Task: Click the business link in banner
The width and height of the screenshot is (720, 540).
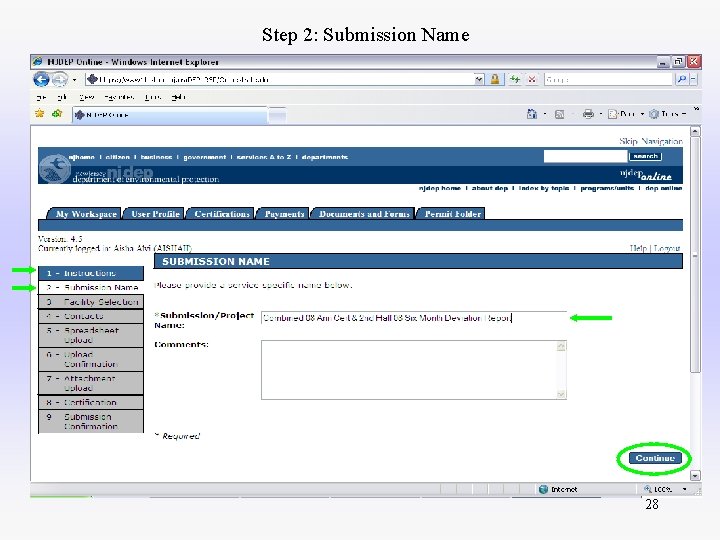Action: tap(156, 157)
